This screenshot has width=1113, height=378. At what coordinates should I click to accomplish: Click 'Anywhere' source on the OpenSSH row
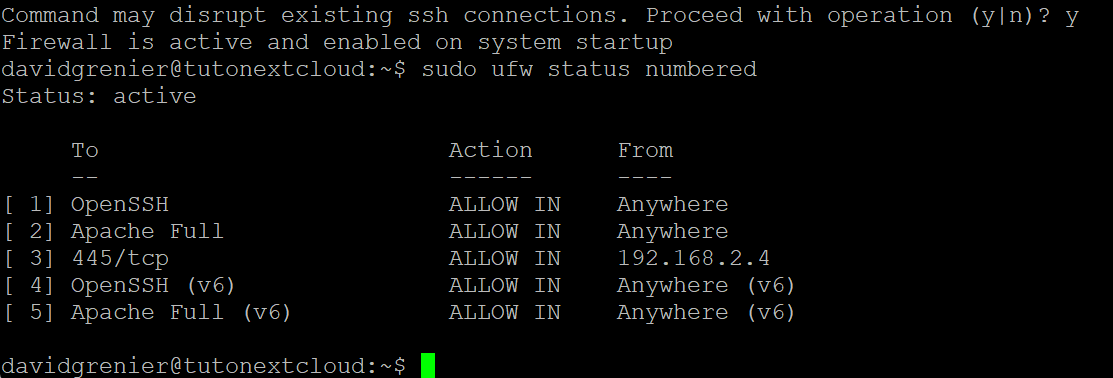click(673, 205)
